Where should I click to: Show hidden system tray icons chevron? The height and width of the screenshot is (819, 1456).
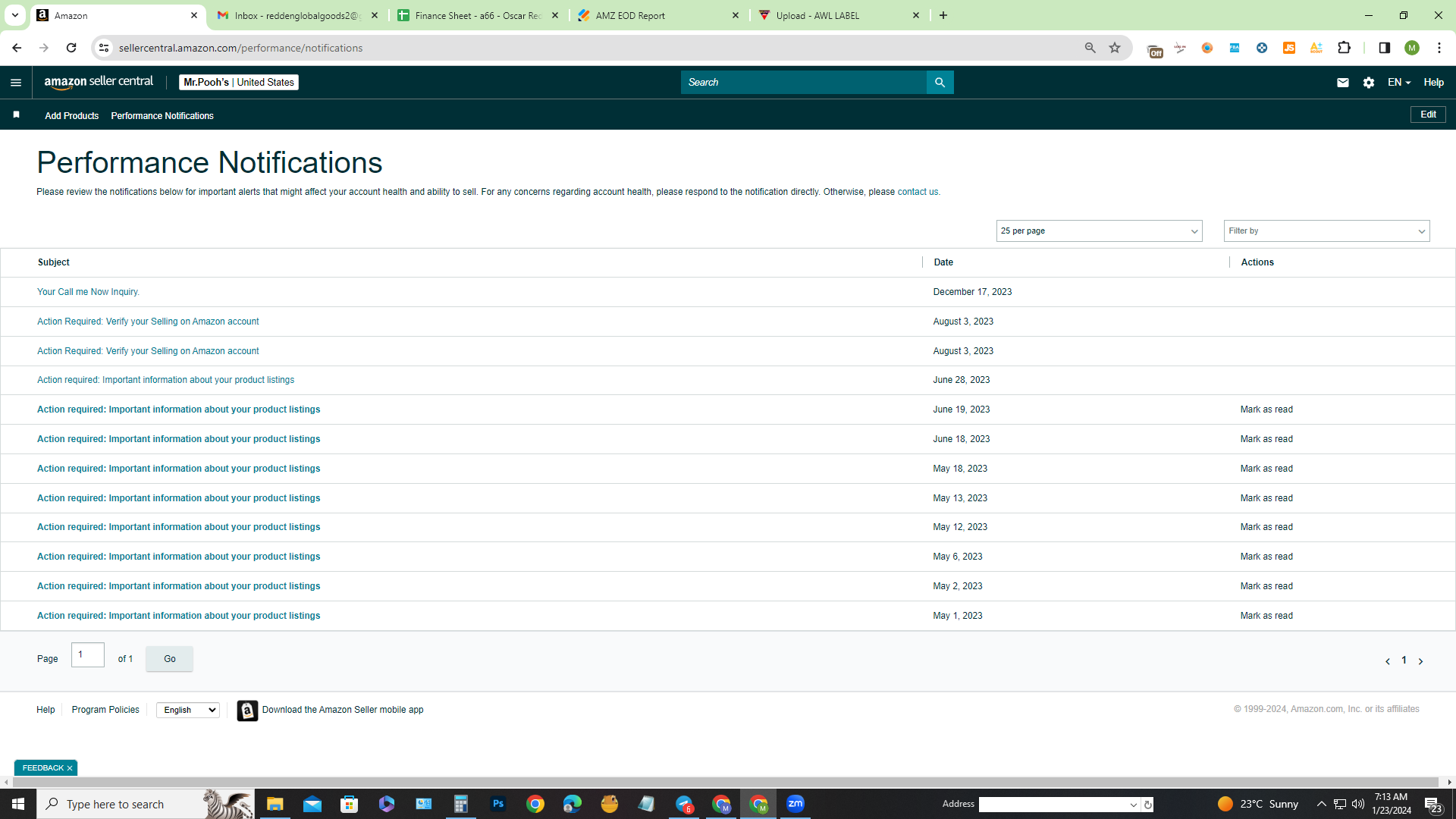point(1321,804)
